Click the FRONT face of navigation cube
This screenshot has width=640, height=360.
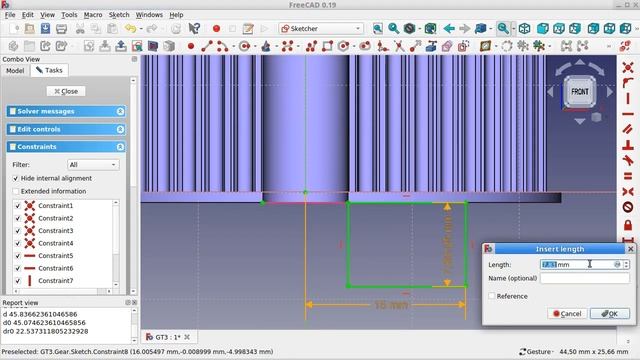tap(580, 91)
